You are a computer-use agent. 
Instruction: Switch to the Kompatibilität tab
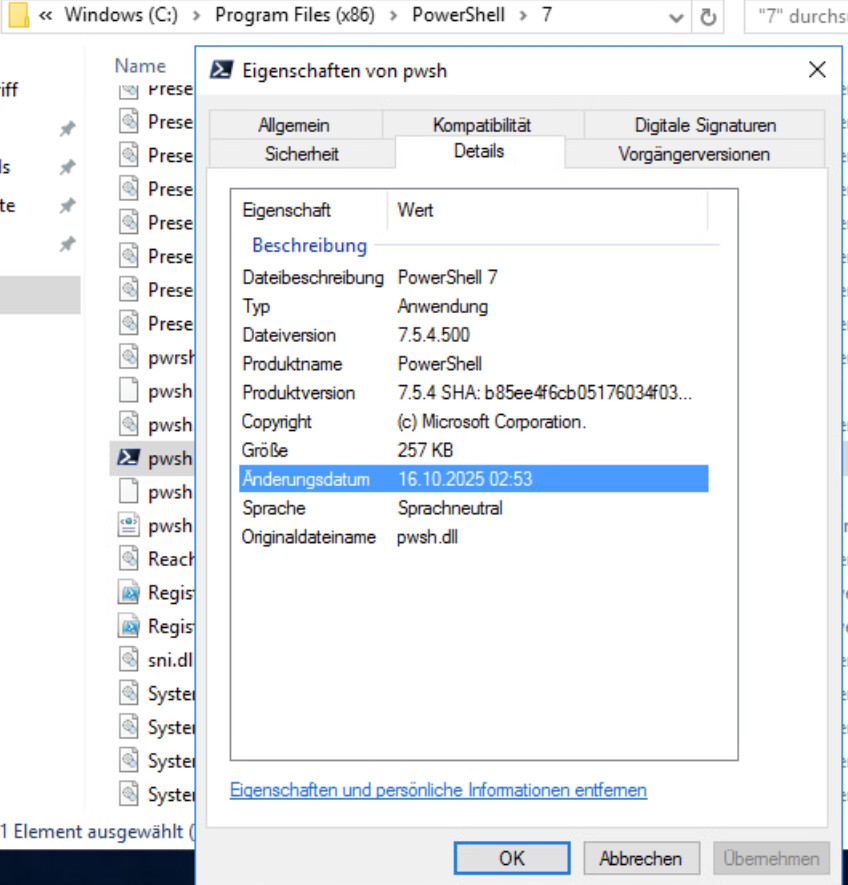[x=481, y=125]
